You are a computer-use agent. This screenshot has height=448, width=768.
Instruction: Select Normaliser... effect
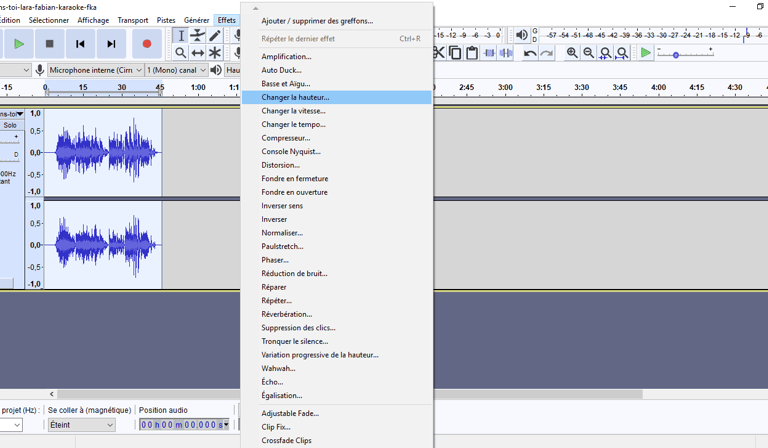click(337, 233)
